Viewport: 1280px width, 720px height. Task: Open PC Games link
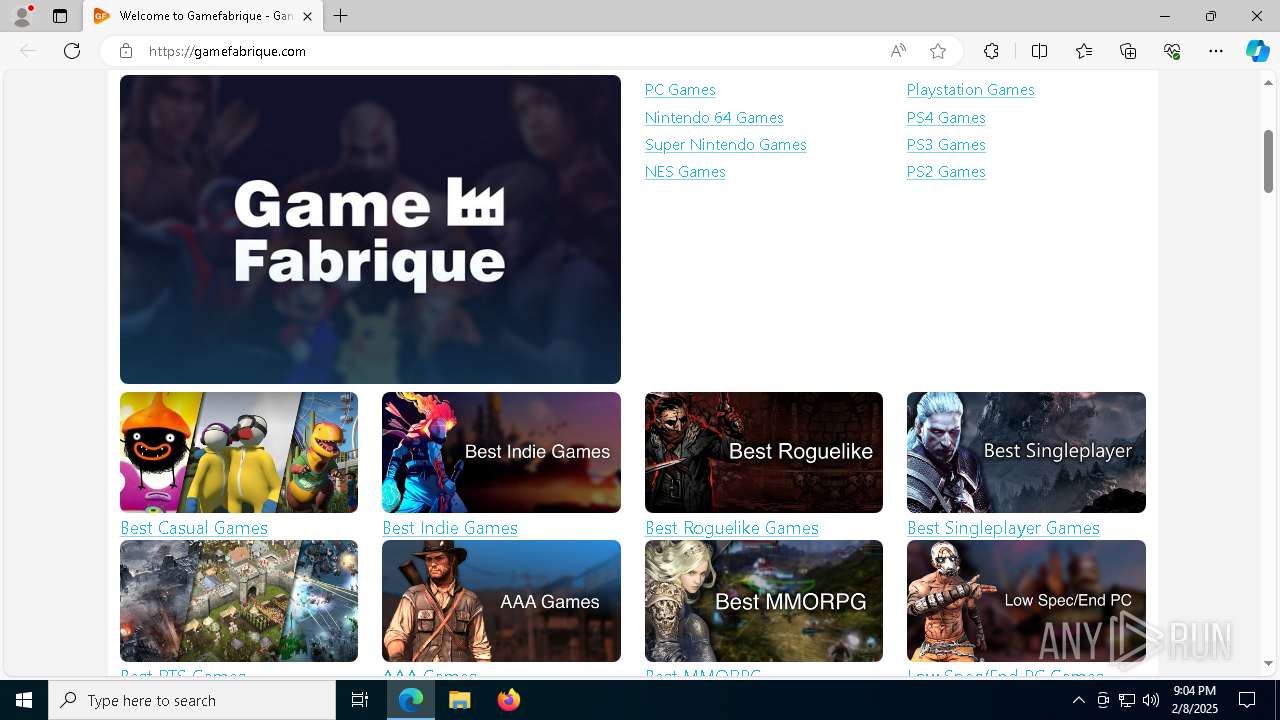pyautogui.click(x=680, y=90)
